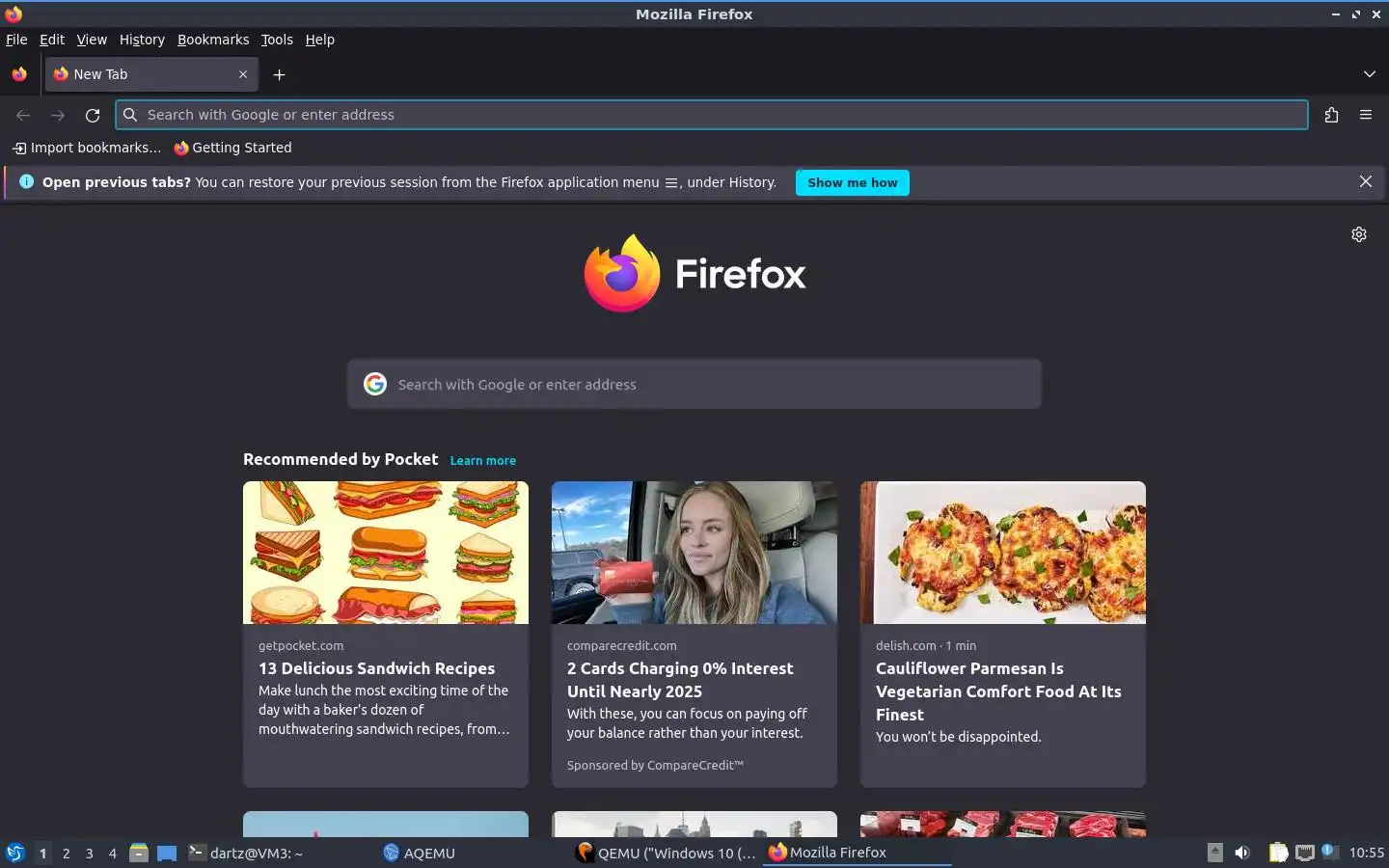This screenshot has height=868, width=1389.
Task: Focus the page center Google search box
Action: pyautogui.click(x=694, y=384)
